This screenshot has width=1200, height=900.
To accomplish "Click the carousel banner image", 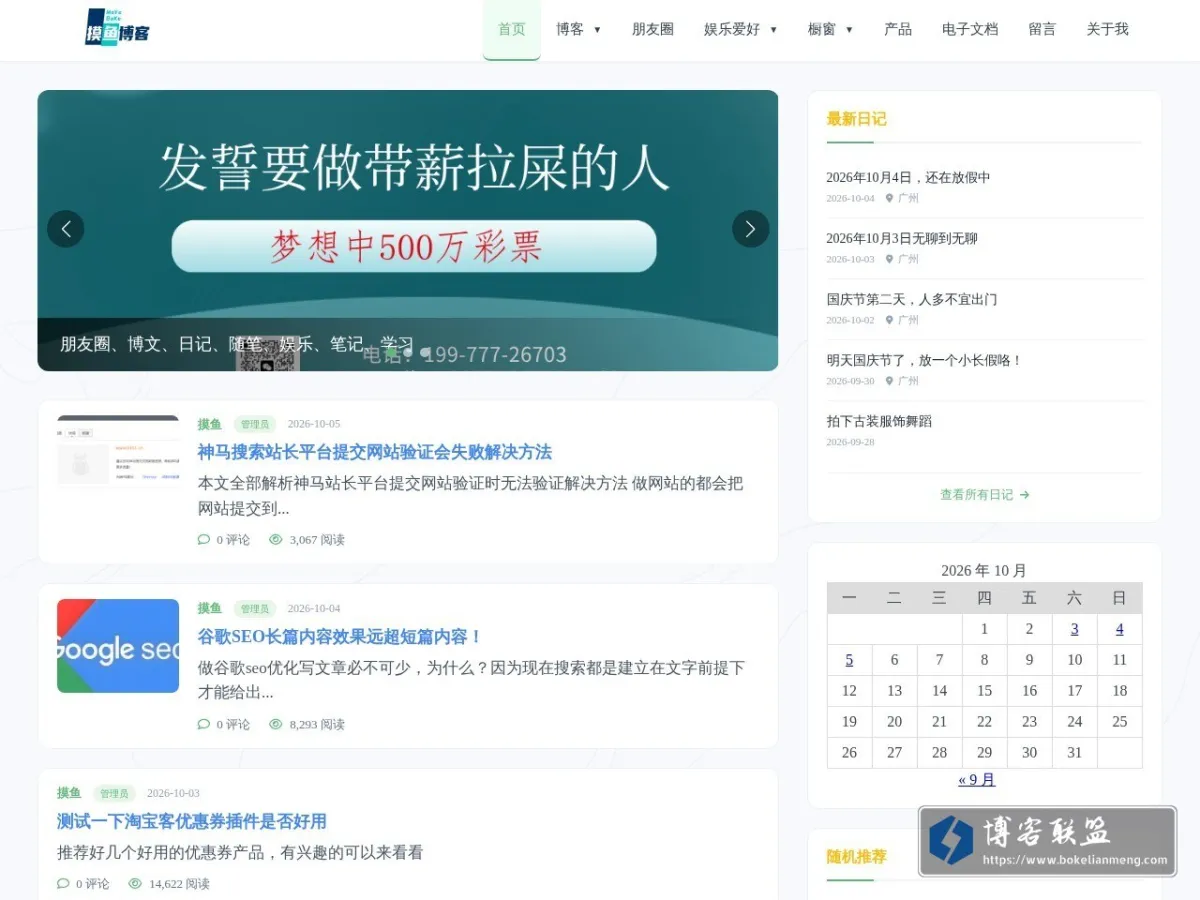I will pos(408,231).
